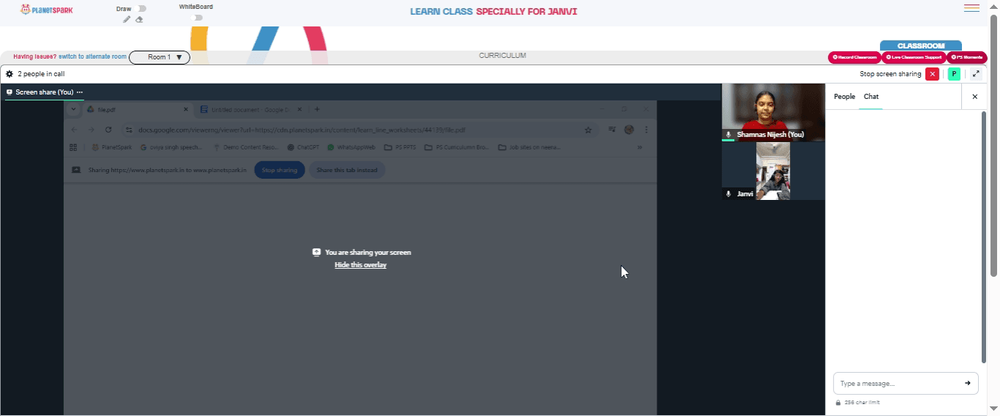Click PS Moments button
Image resolution: width=1000 pixels, height=416 pixels.
point(966,57)
